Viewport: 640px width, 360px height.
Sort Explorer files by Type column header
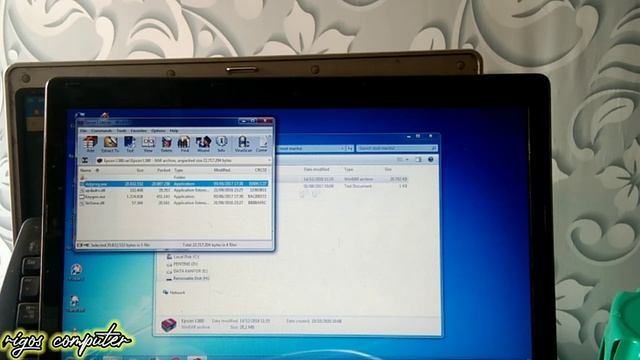click(x=348, y=169)
